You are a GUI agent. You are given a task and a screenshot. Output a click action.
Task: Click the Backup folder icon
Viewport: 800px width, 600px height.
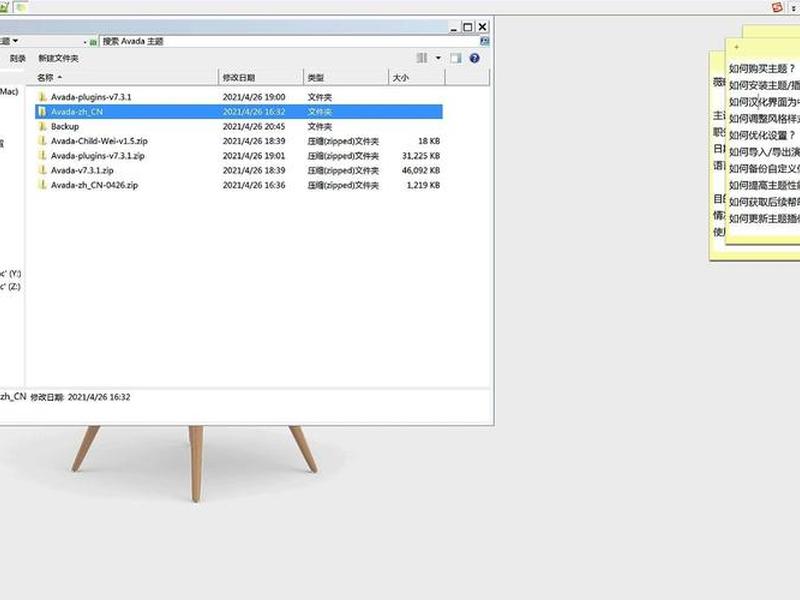42,127
